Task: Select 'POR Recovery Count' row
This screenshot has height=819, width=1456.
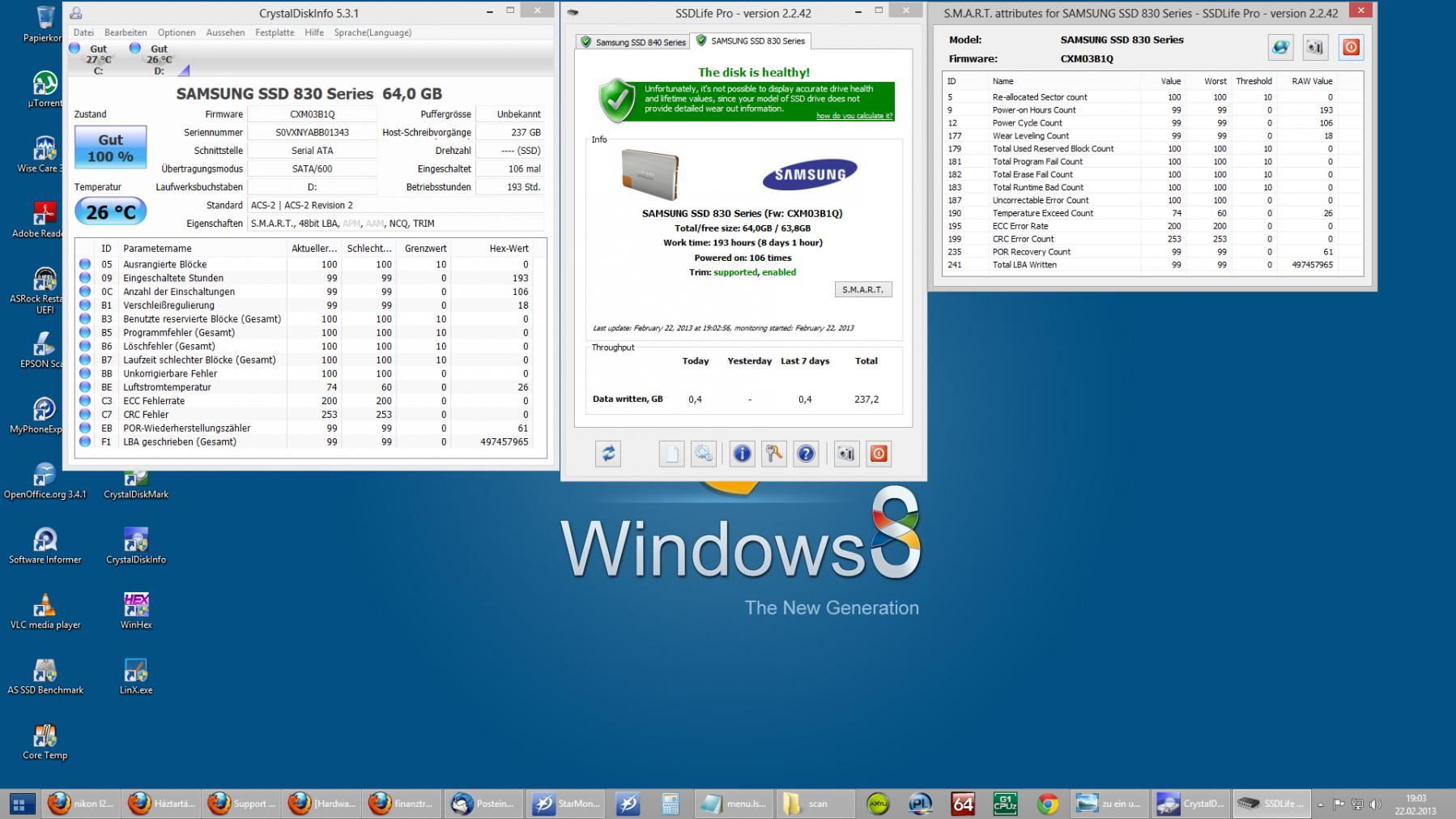Action: click(x=1153, y=252)
